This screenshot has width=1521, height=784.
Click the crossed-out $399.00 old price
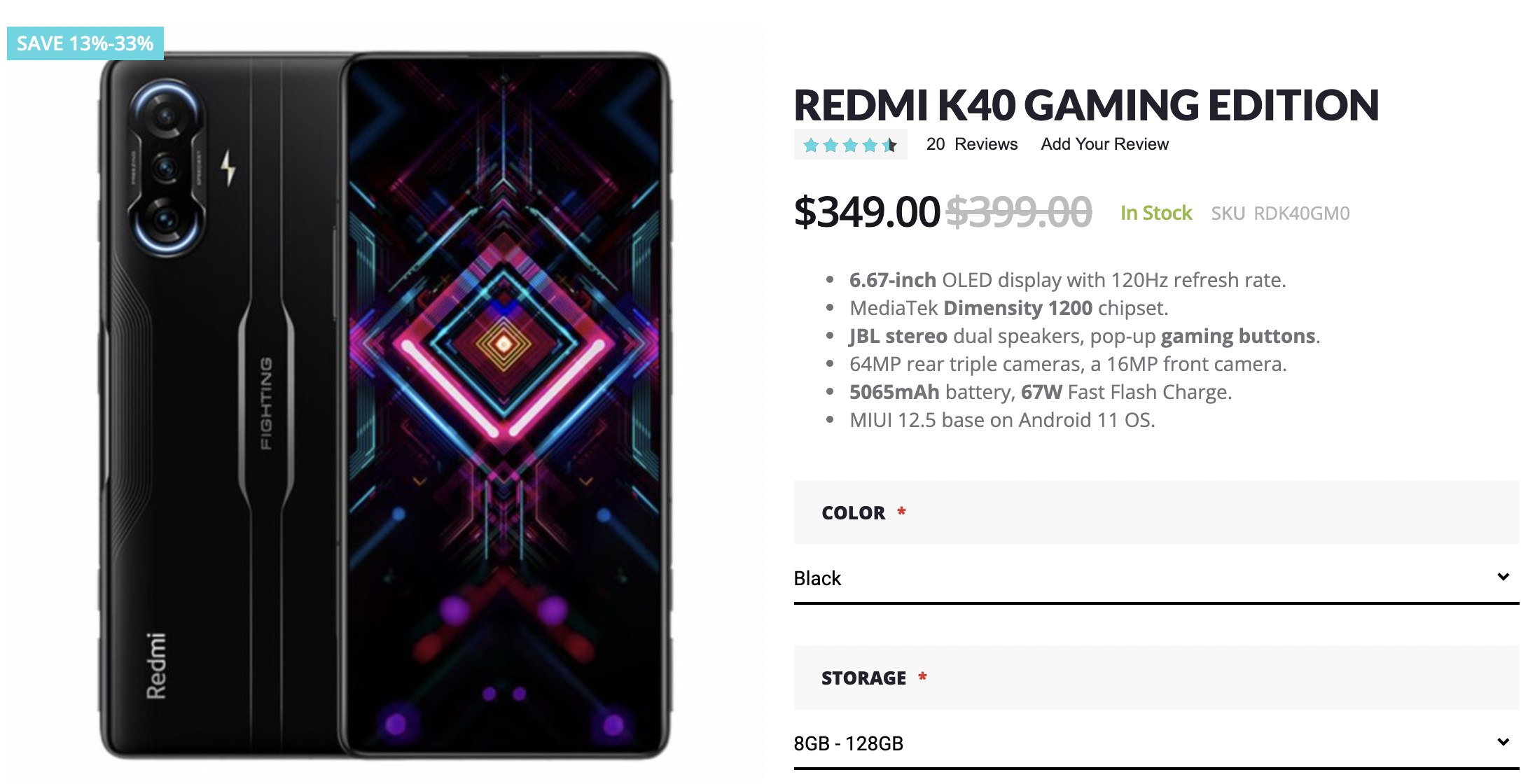click(x=1019, y=212)
